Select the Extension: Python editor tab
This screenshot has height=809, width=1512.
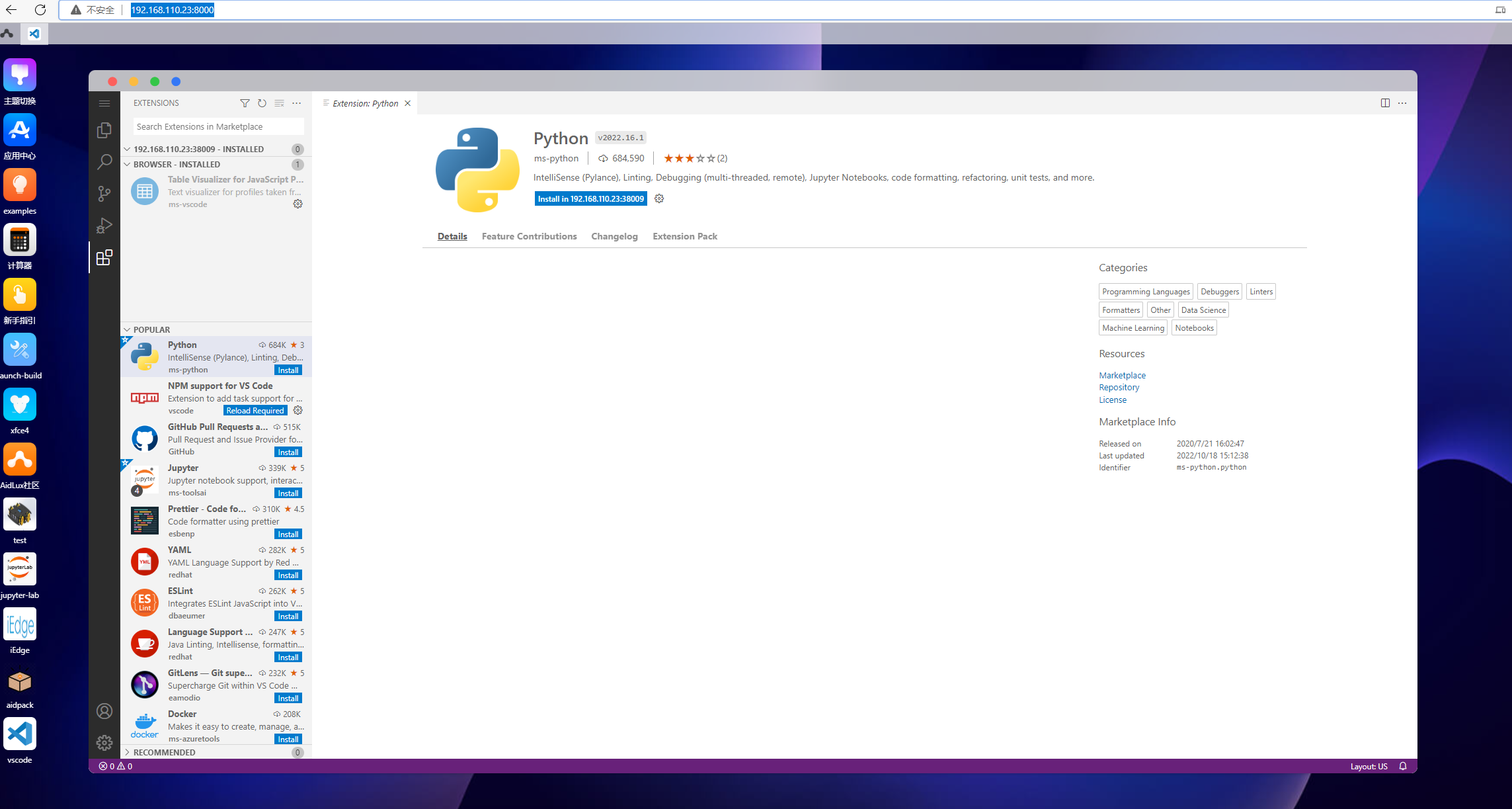pos(365,103)
